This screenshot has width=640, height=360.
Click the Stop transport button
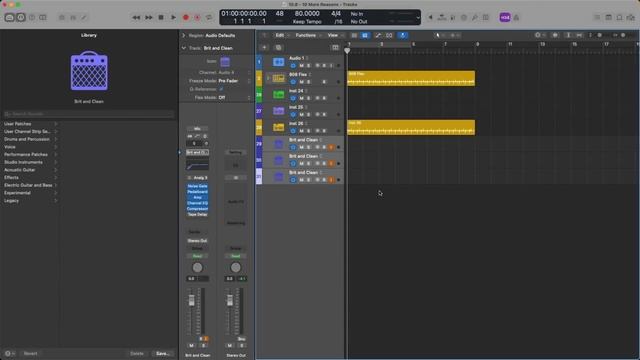(x=161, y=18)
